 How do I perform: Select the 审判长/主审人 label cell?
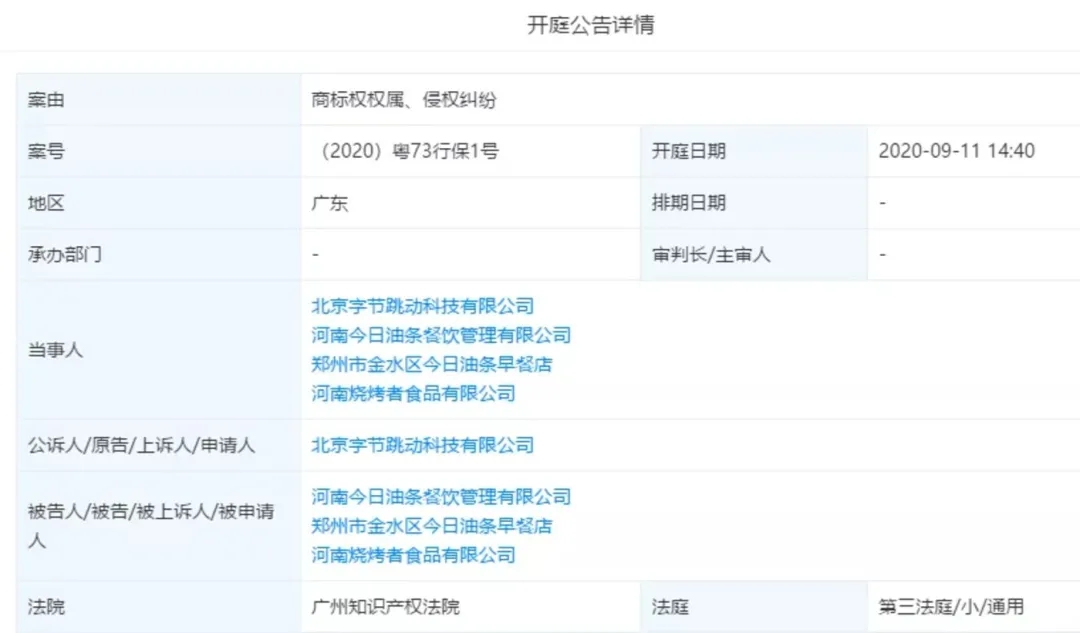[711, 254]
